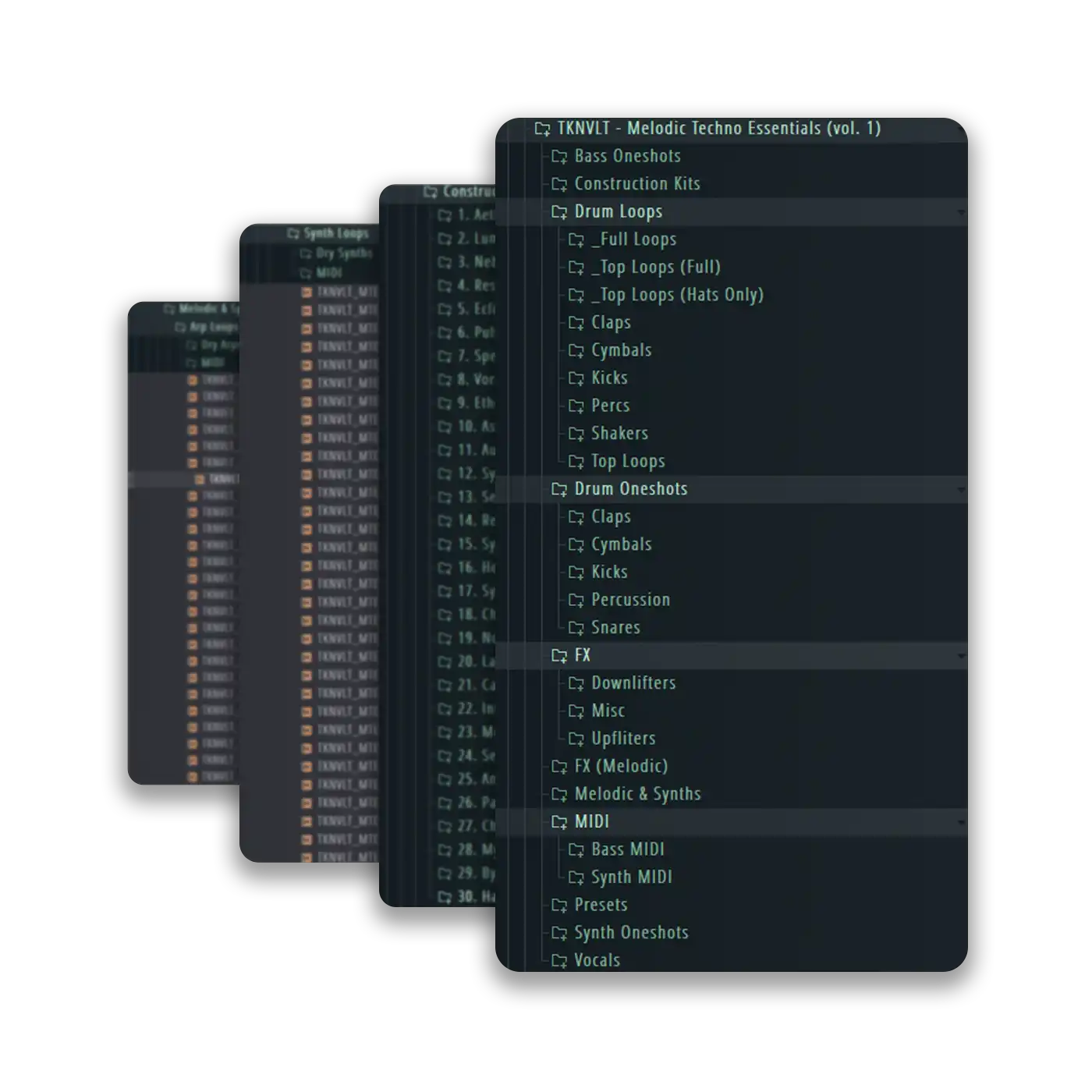This screenshot has width=1092, height=1092.
Task: Click the Shakers folder icon
Action: (576, 434)
